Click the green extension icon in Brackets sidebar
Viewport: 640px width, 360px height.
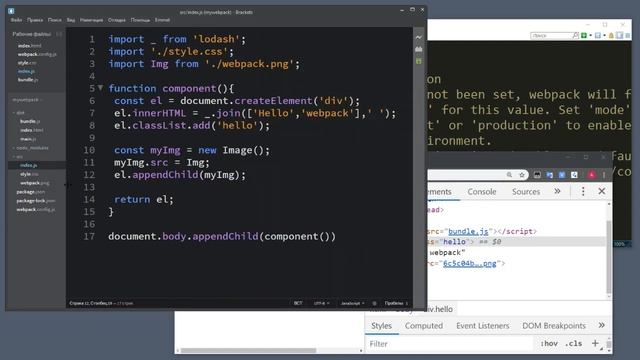(419, 61)
